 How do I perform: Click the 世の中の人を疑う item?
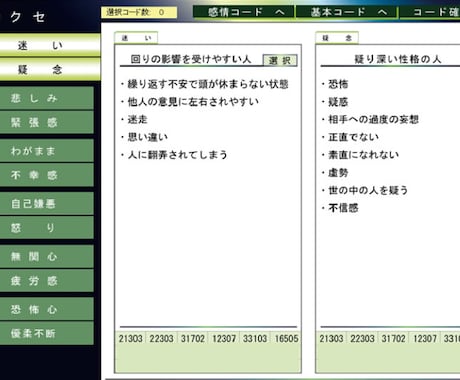(x=365, y=190)
